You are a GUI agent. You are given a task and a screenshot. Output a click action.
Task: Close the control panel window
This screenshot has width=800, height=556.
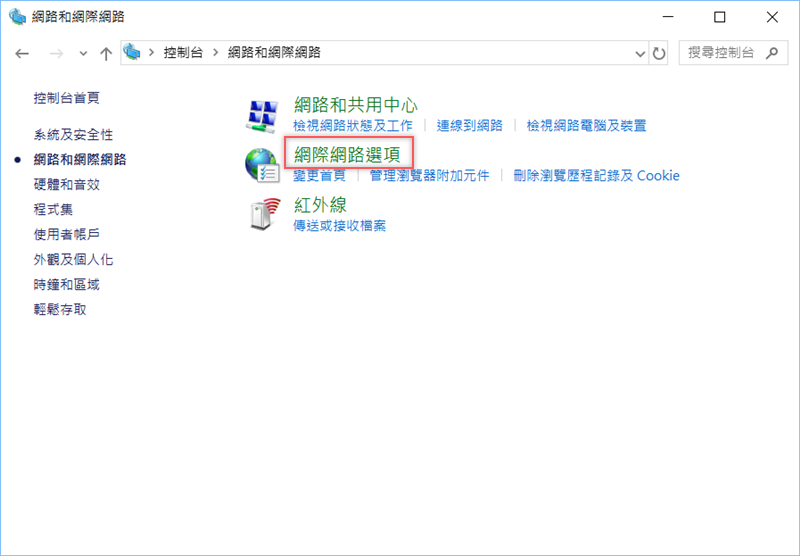772,17
